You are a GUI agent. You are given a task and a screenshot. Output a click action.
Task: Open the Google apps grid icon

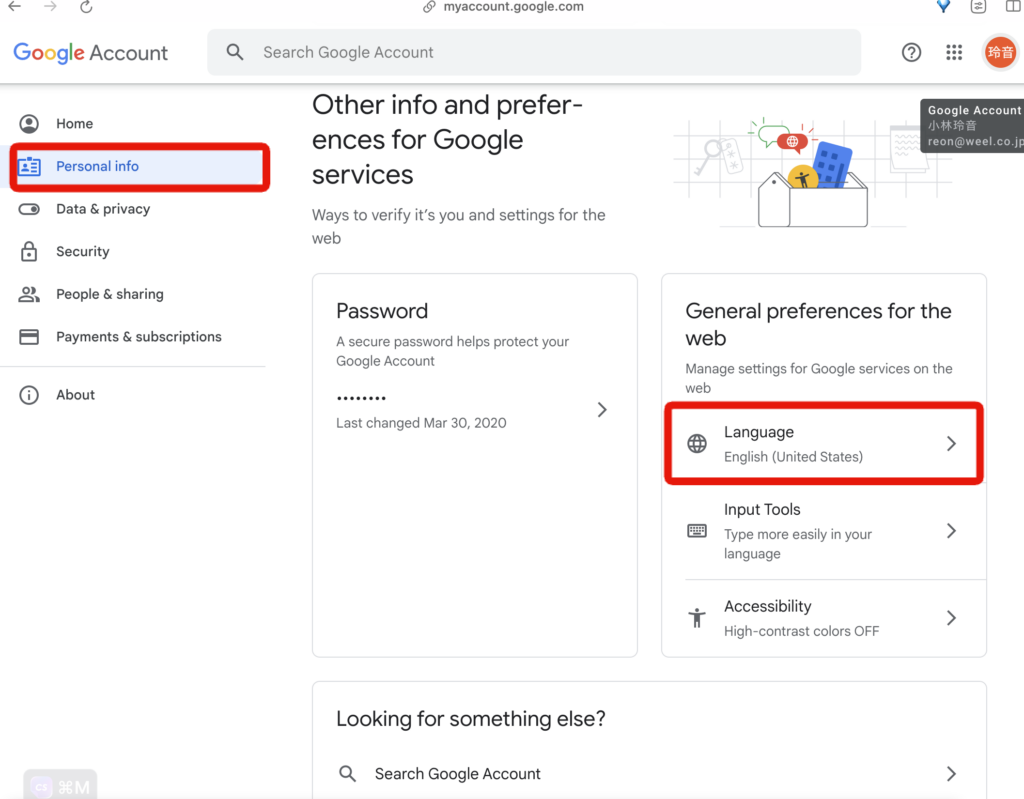[954, 52]
